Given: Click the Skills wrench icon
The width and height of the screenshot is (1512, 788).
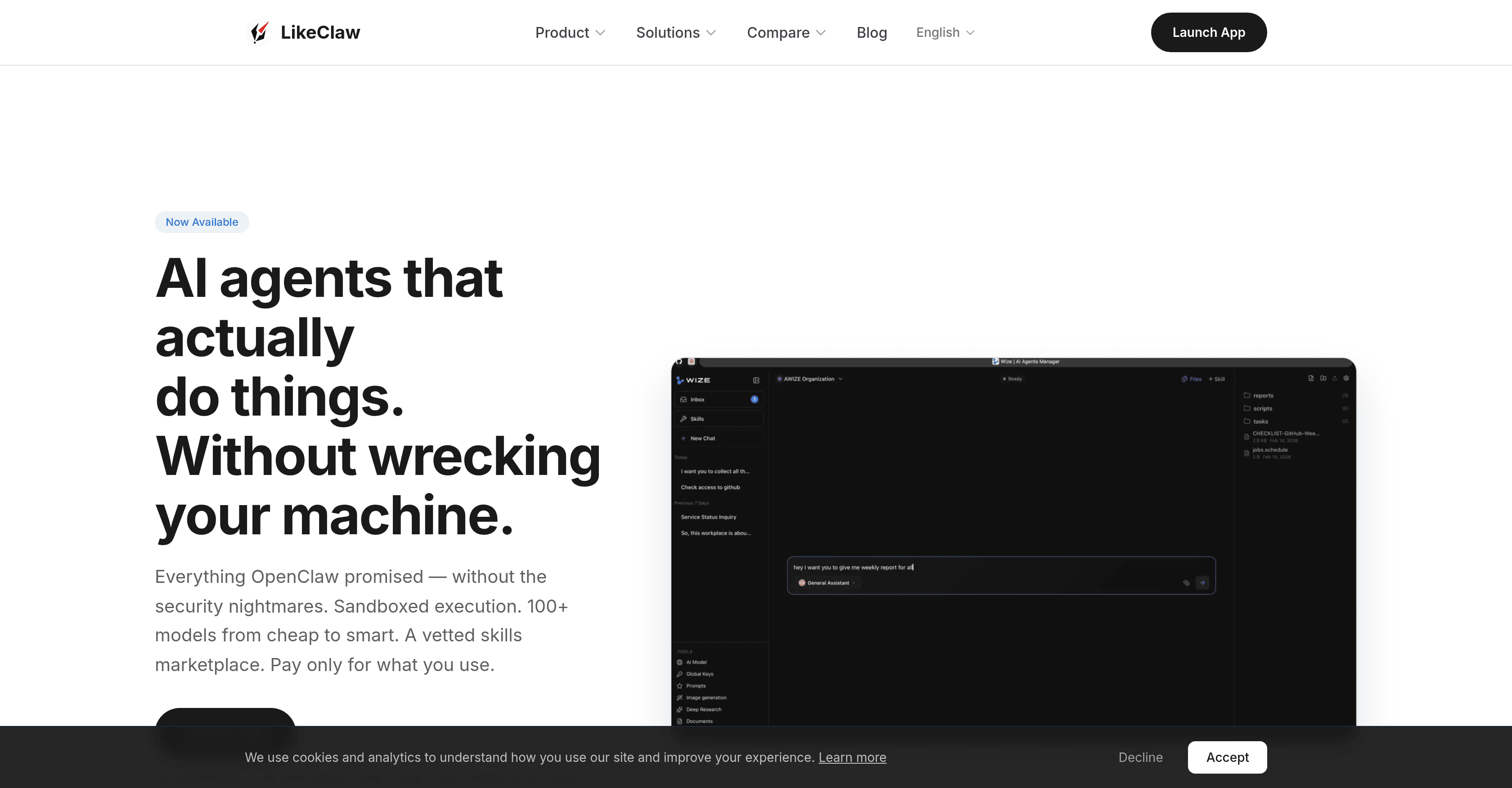Looking at the screenshot, I should (x=683, y=419).
